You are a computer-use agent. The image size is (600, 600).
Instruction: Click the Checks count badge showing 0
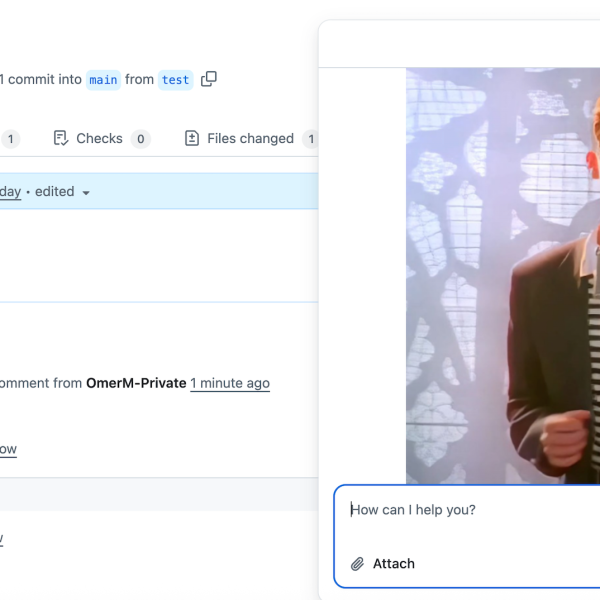141,139
